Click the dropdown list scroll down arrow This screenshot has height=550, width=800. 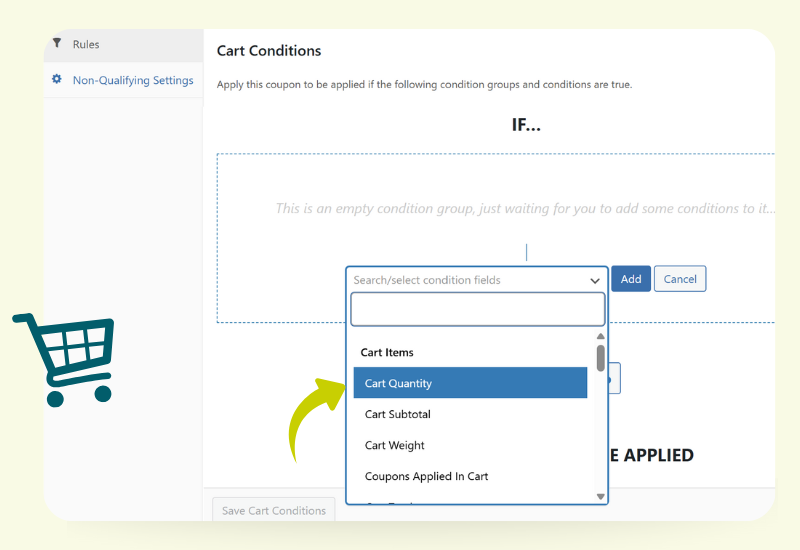click(x=601, y=496)
